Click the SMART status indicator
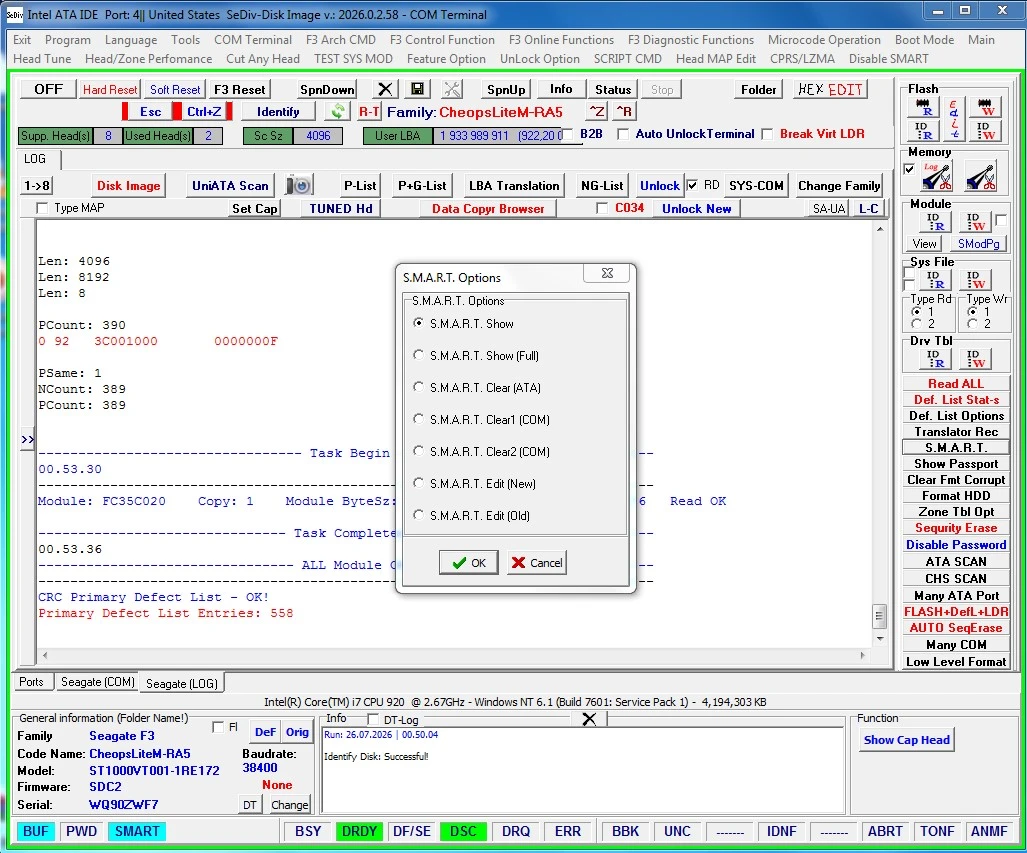This screenshot has height=853, width=1027. (137, 831)
